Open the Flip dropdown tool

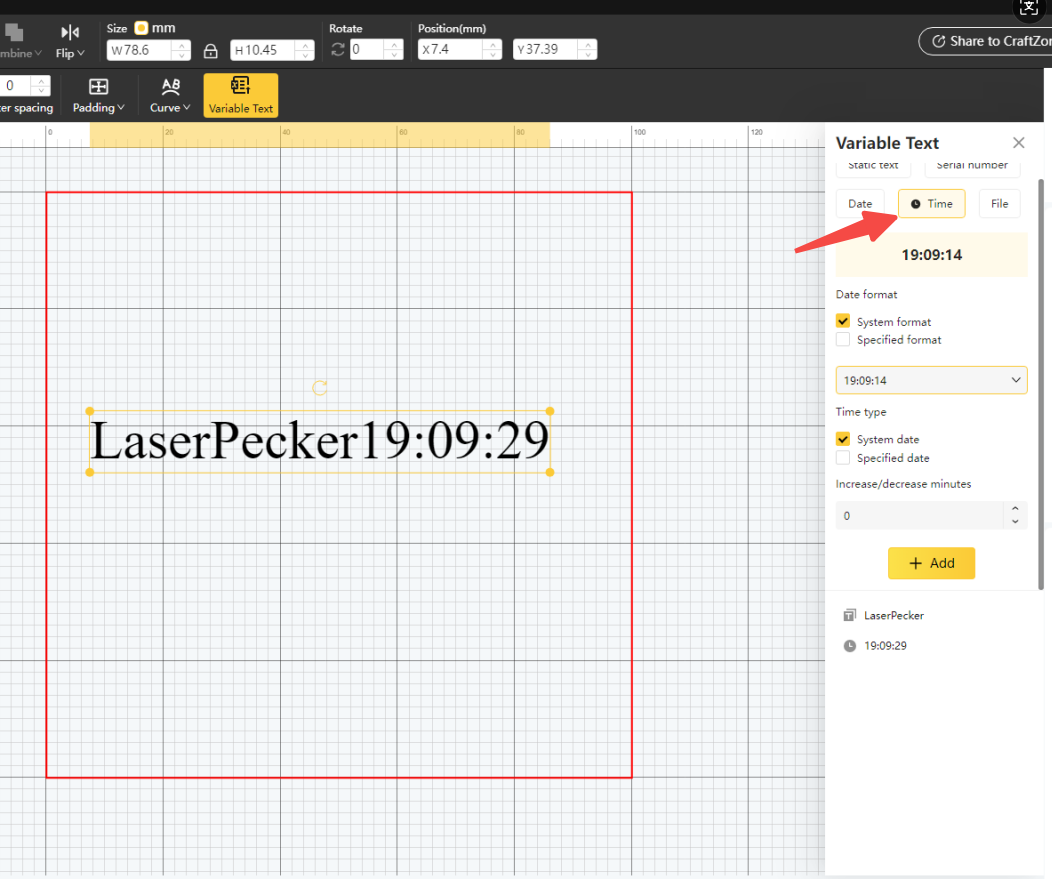coord(70,41)
